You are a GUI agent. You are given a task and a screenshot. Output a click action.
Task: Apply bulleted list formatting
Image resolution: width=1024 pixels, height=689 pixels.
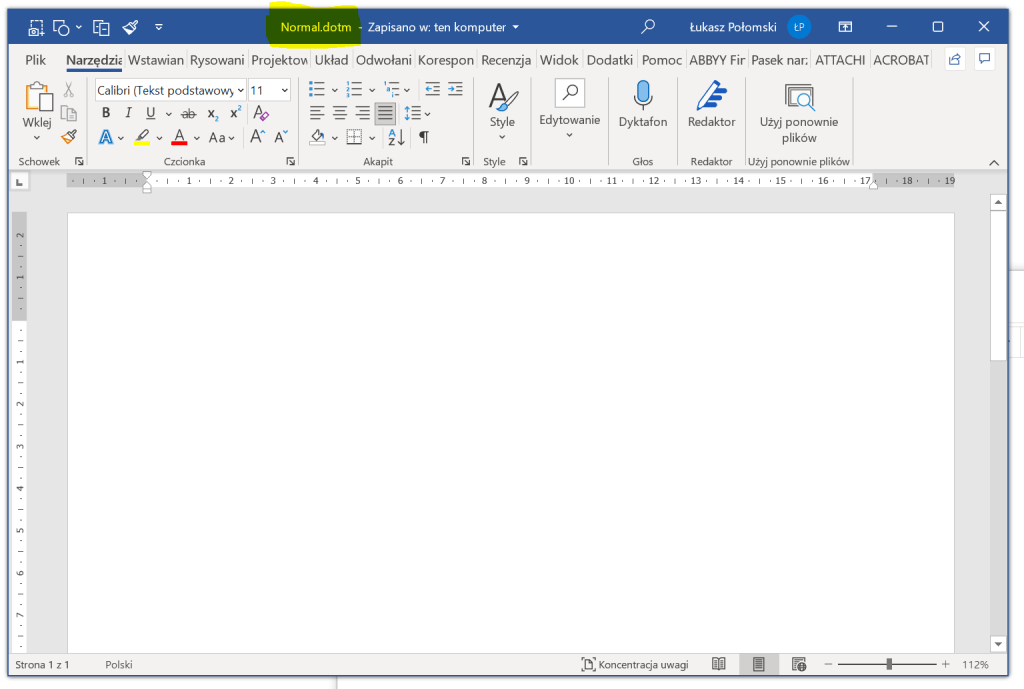click(x=317, y=90)
